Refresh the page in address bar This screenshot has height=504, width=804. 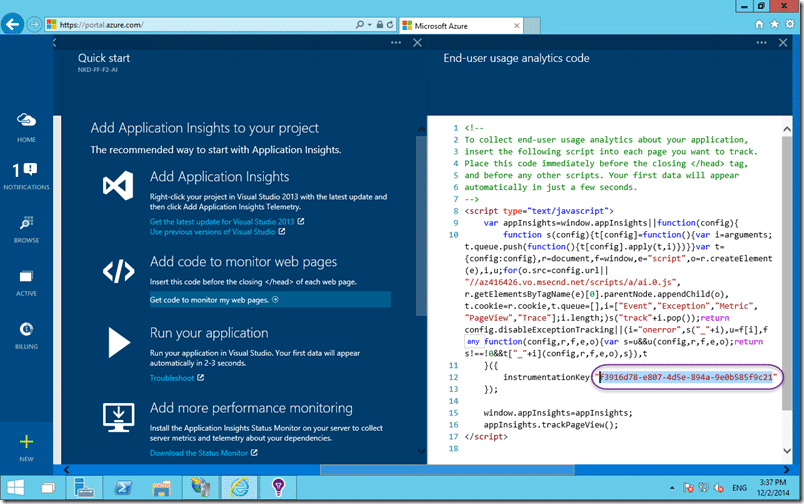[390, 24]
